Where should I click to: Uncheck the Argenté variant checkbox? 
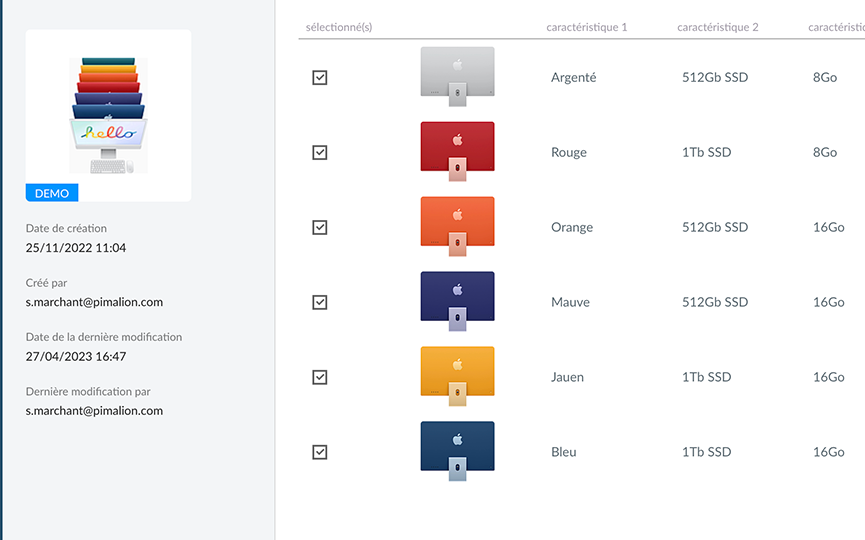click(x=320, y=77)
